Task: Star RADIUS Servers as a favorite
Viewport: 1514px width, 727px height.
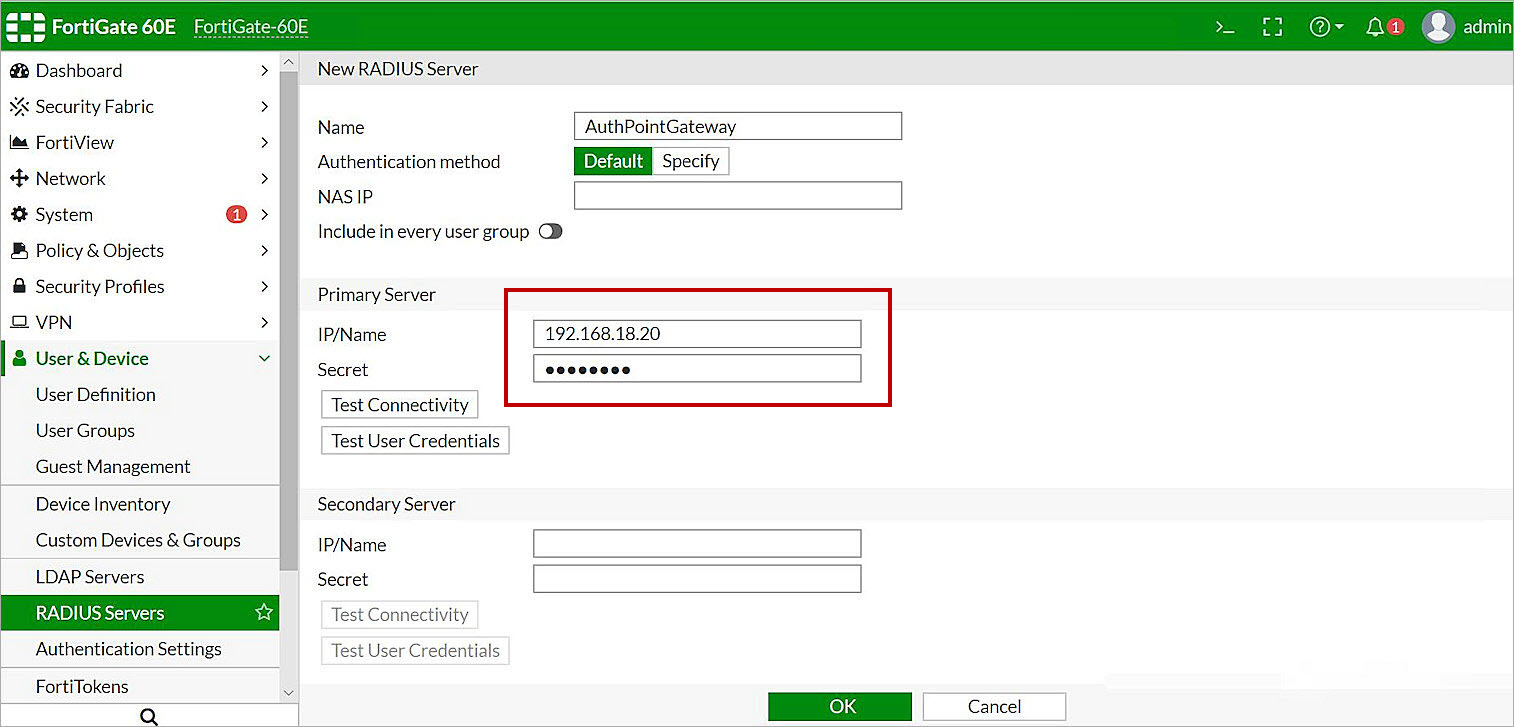Action: (x=263, y=612)
